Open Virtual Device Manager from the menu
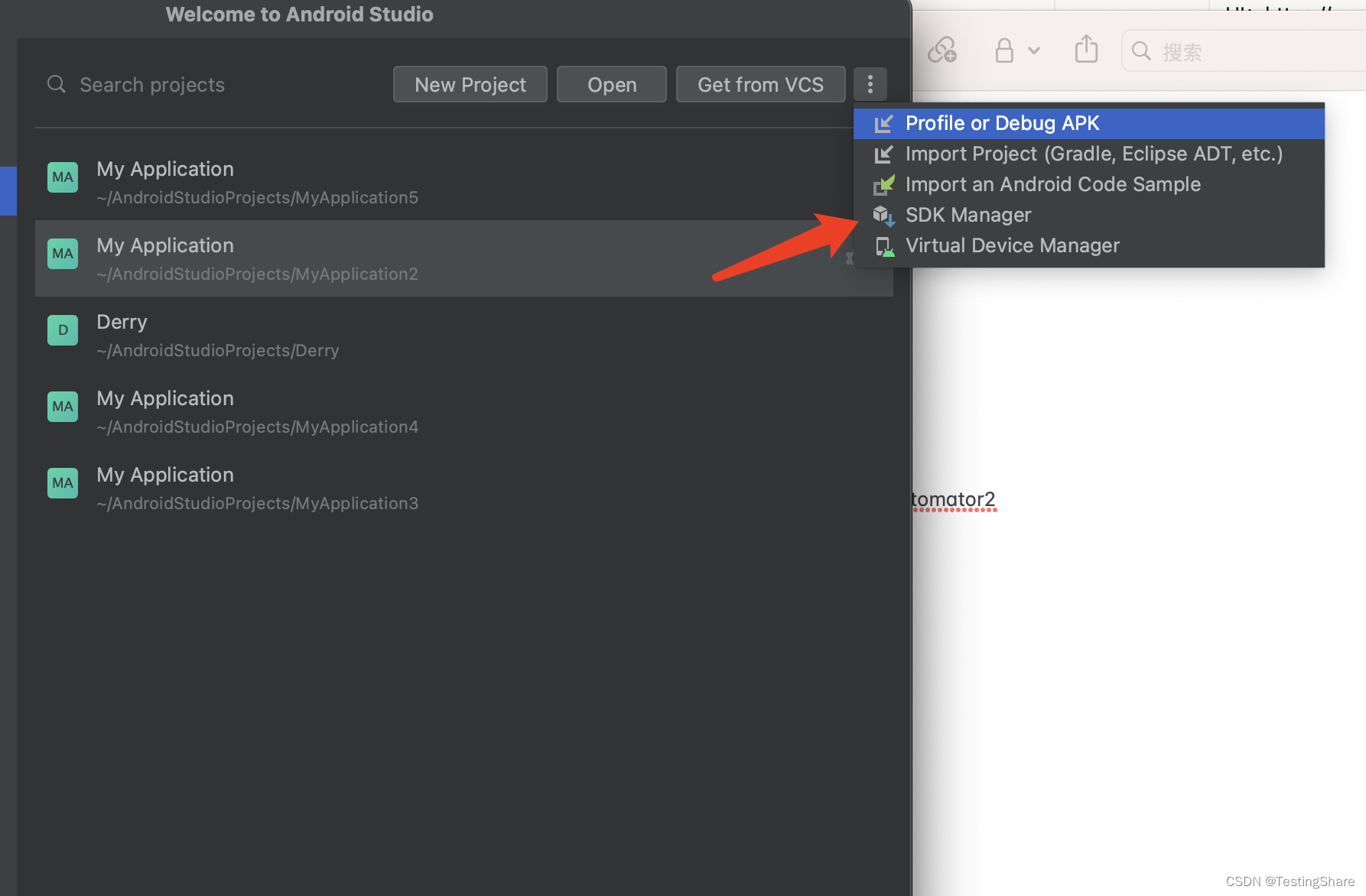Viewport: 1366px width, 896px height. (1089, 245)
